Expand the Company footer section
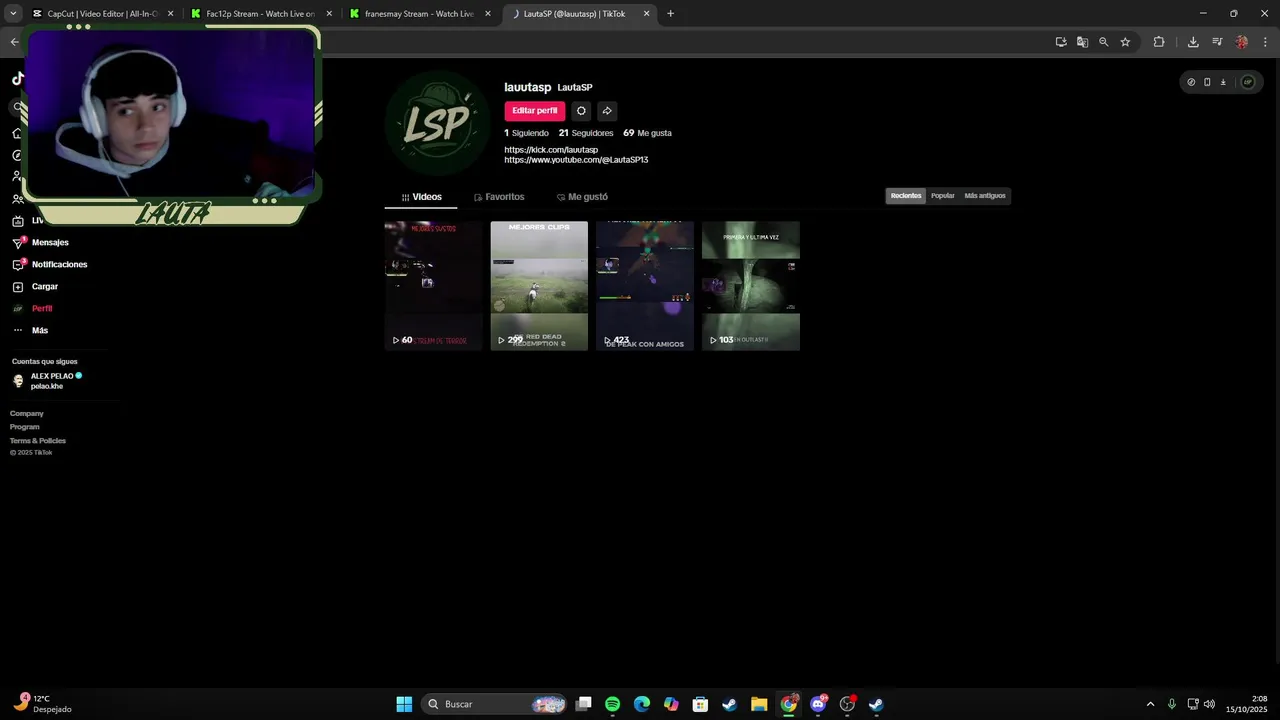The height and width of the screenshot is (720, 1280). point(27,413)
